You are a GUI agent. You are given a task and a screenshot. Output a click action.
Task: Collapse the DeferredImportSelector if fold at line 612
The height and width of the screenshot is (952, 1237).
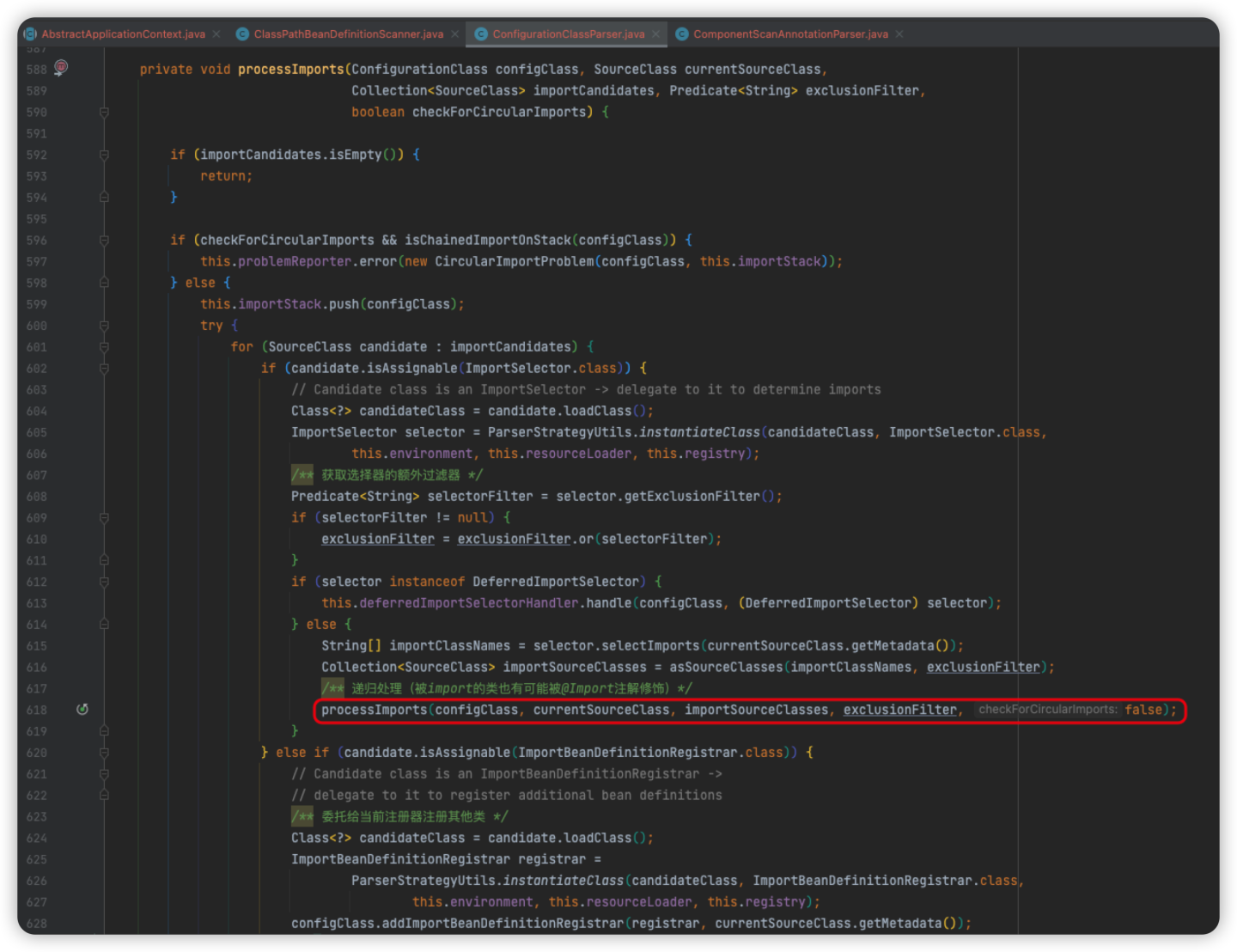(x=104, y=582)
